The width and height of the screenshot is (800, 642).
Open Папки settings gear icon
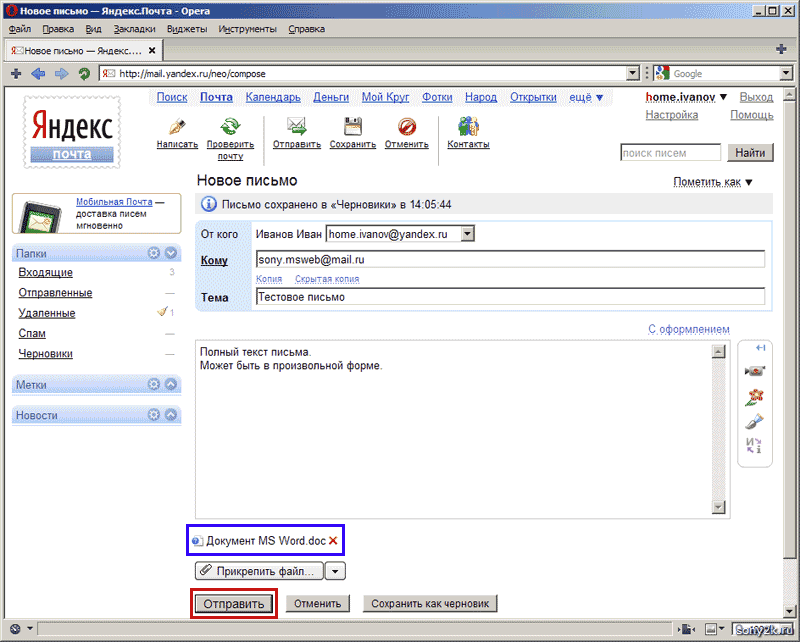154,253
